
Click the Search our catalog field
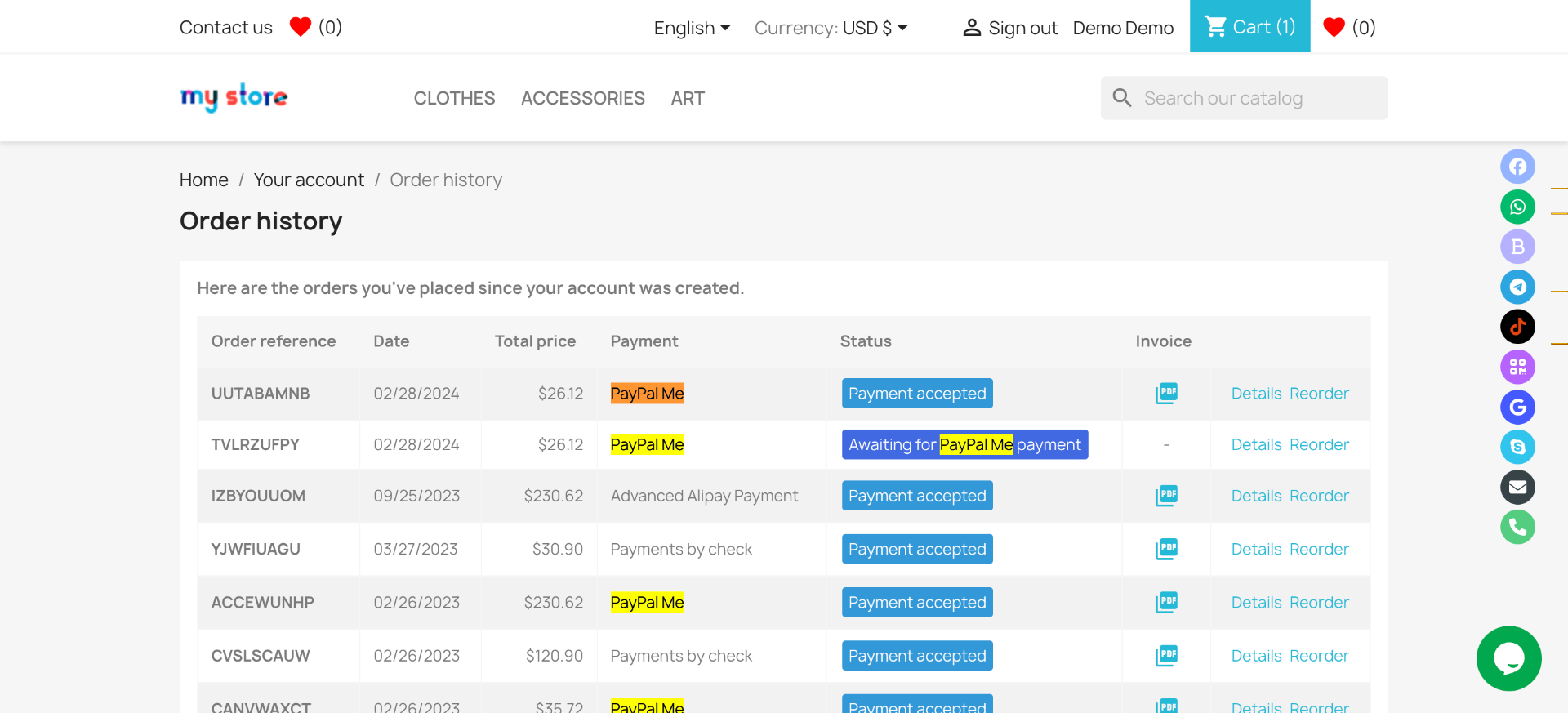pos(1244,98)
